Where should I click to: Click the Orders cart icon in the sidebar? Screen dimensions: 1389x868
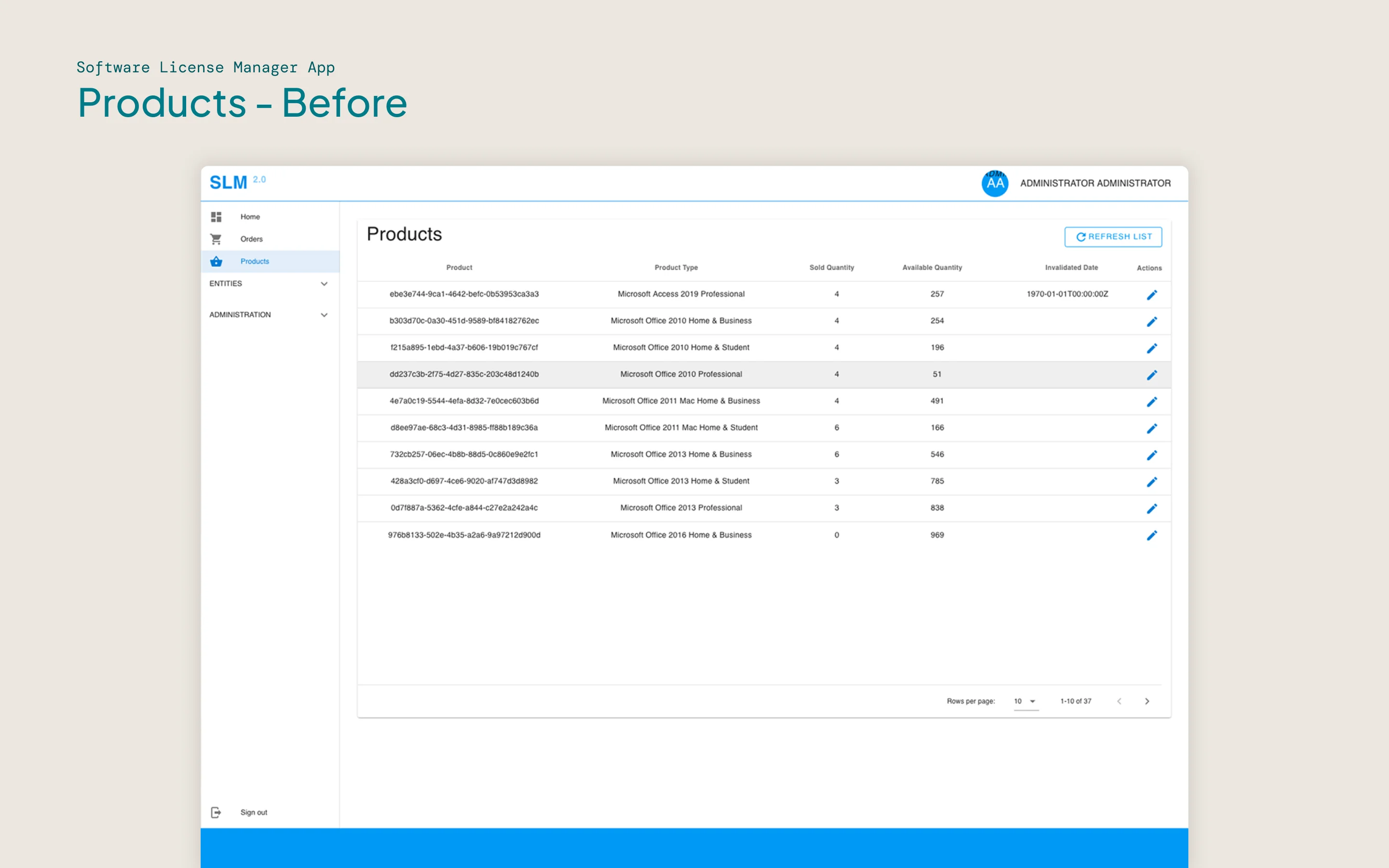pyautogui.click(x=216, y=239)
